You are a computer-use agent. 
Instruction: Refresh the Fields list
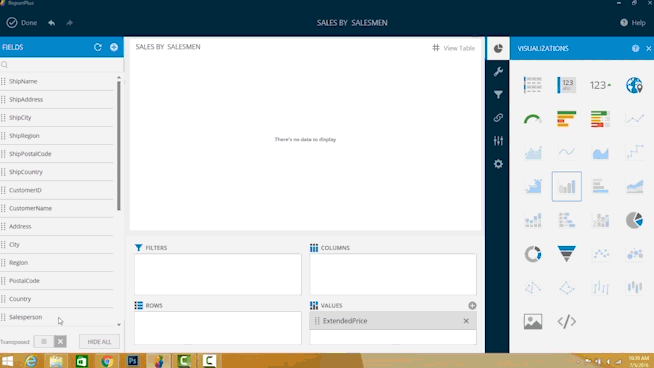[98, 47]
